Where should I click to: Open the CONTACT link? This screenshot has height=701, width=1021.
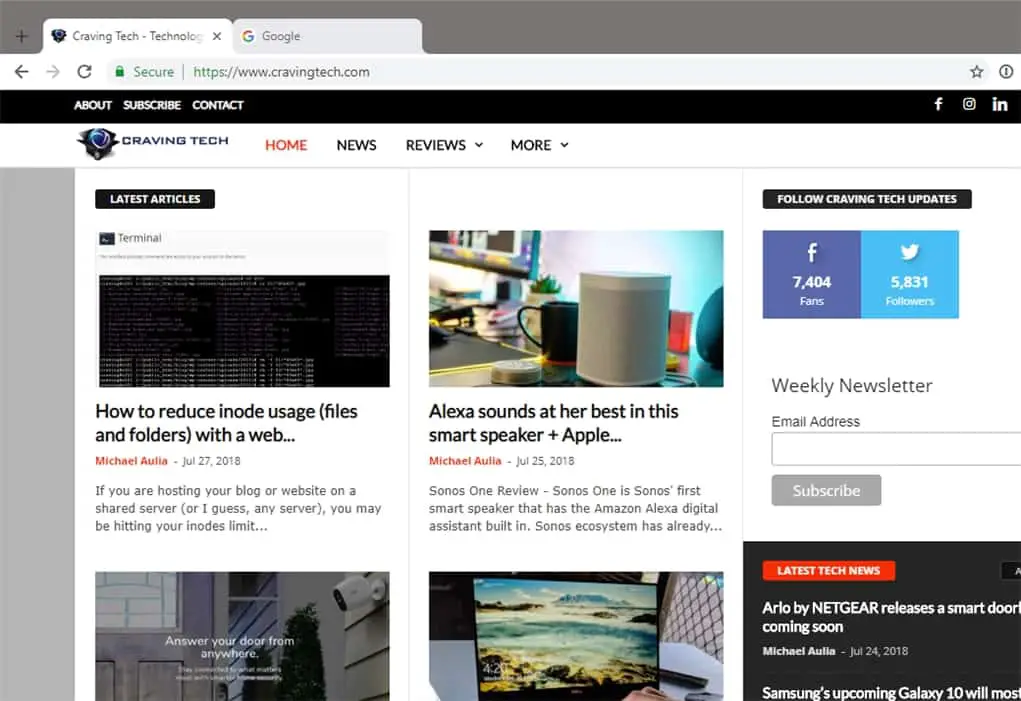[x=217, y=105]
